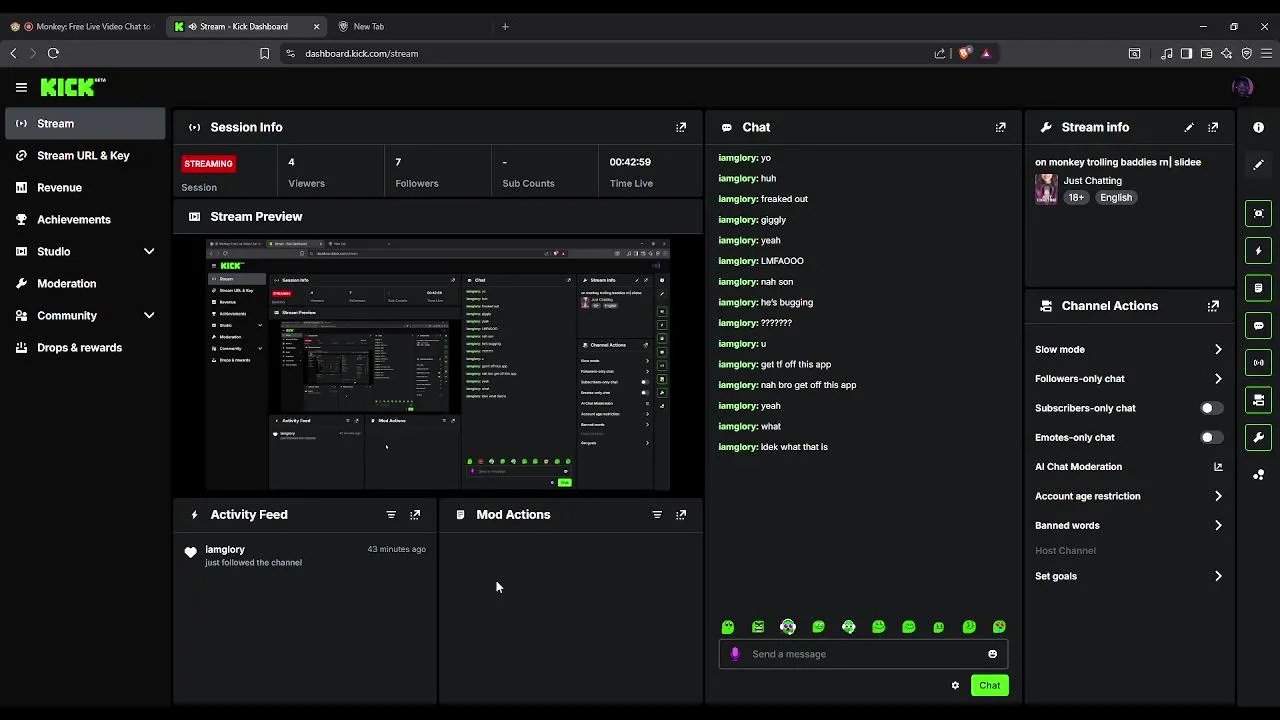
Task: Pick the first green ghost emote
Action: point(728,627)
